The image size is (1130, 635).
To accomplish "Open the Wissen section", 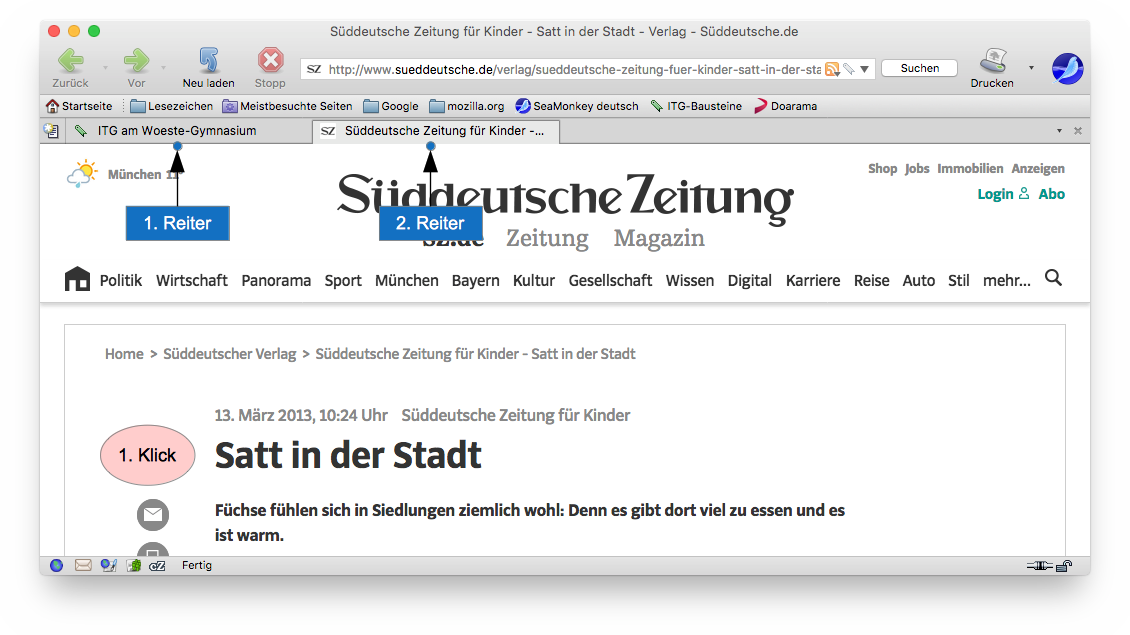I will click(690, 280).
